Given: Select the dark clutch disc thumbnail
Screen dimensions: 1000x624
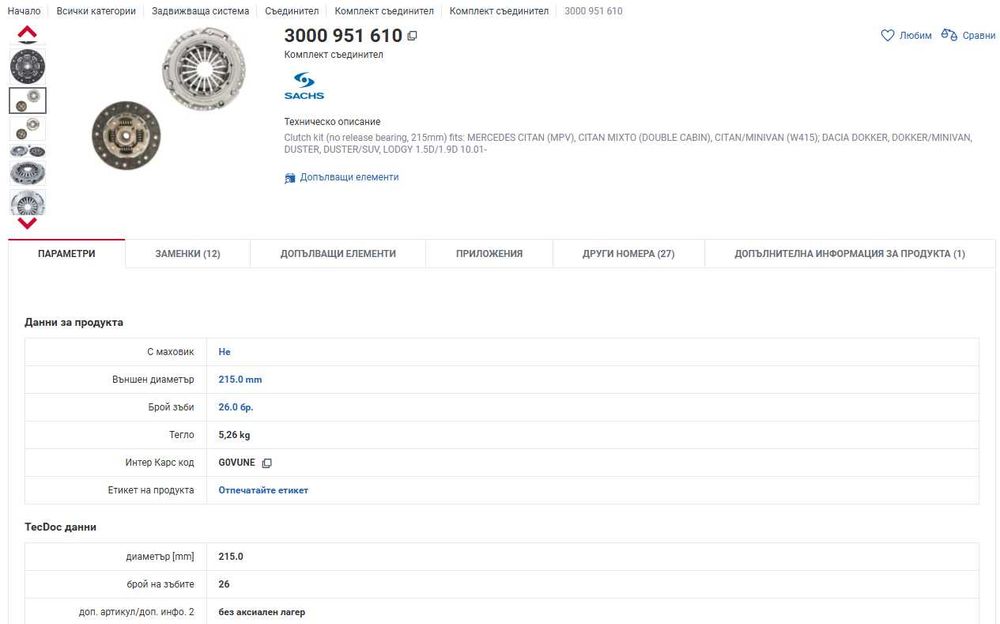Looking at the screenshot, I should point(27,66).
